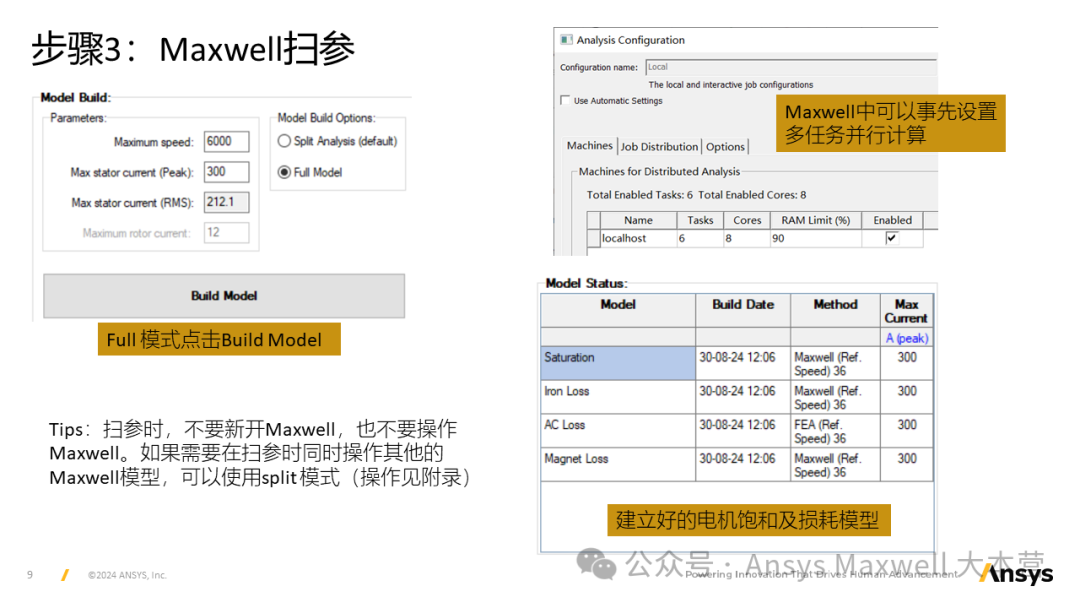Click the Configuration name field showing Local
The height and width of the screenshot is (608, 1080).
pos(791,67)
